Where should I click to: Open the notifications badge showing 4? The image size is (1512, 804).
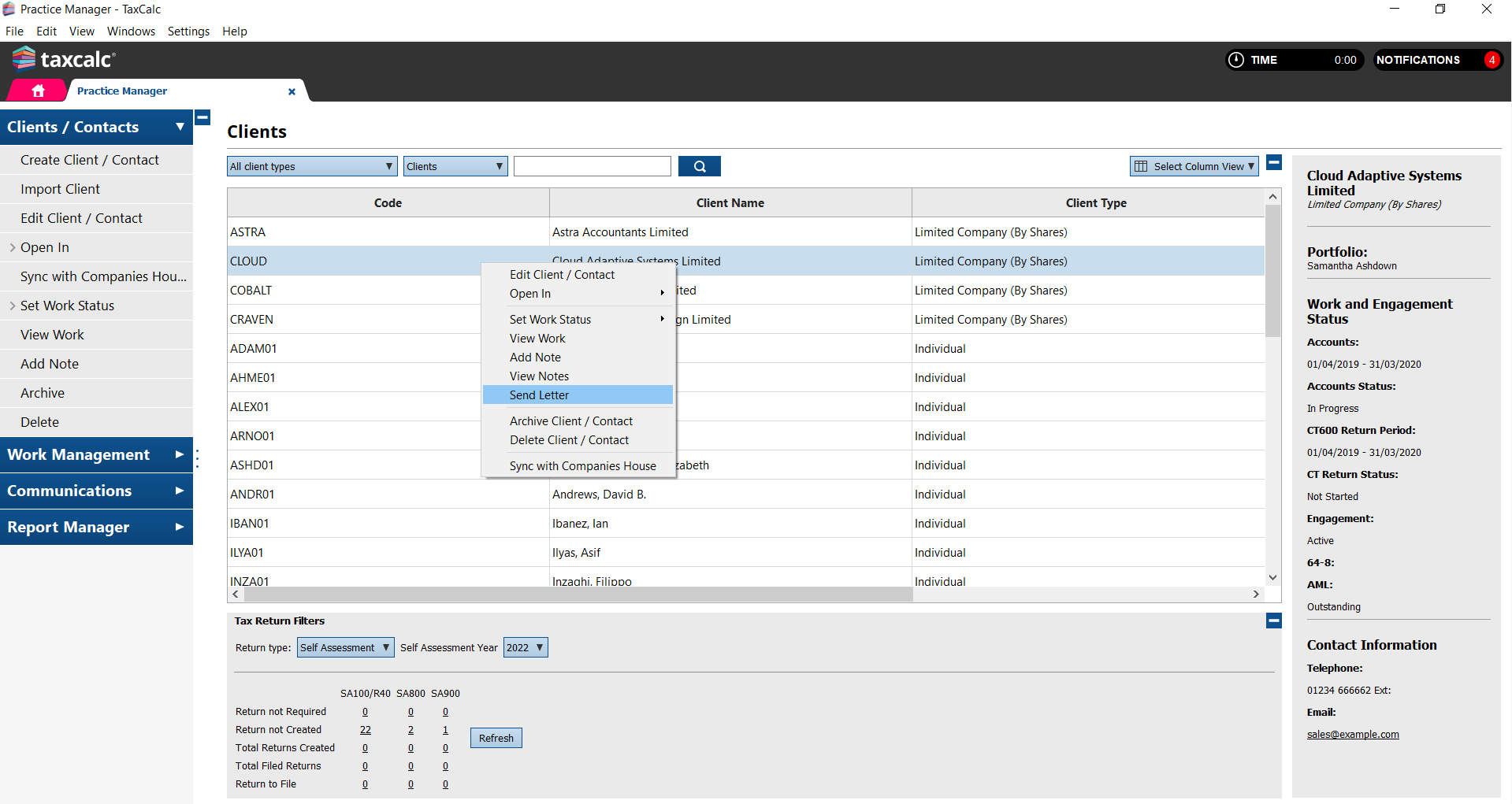tap(1491, 60)
